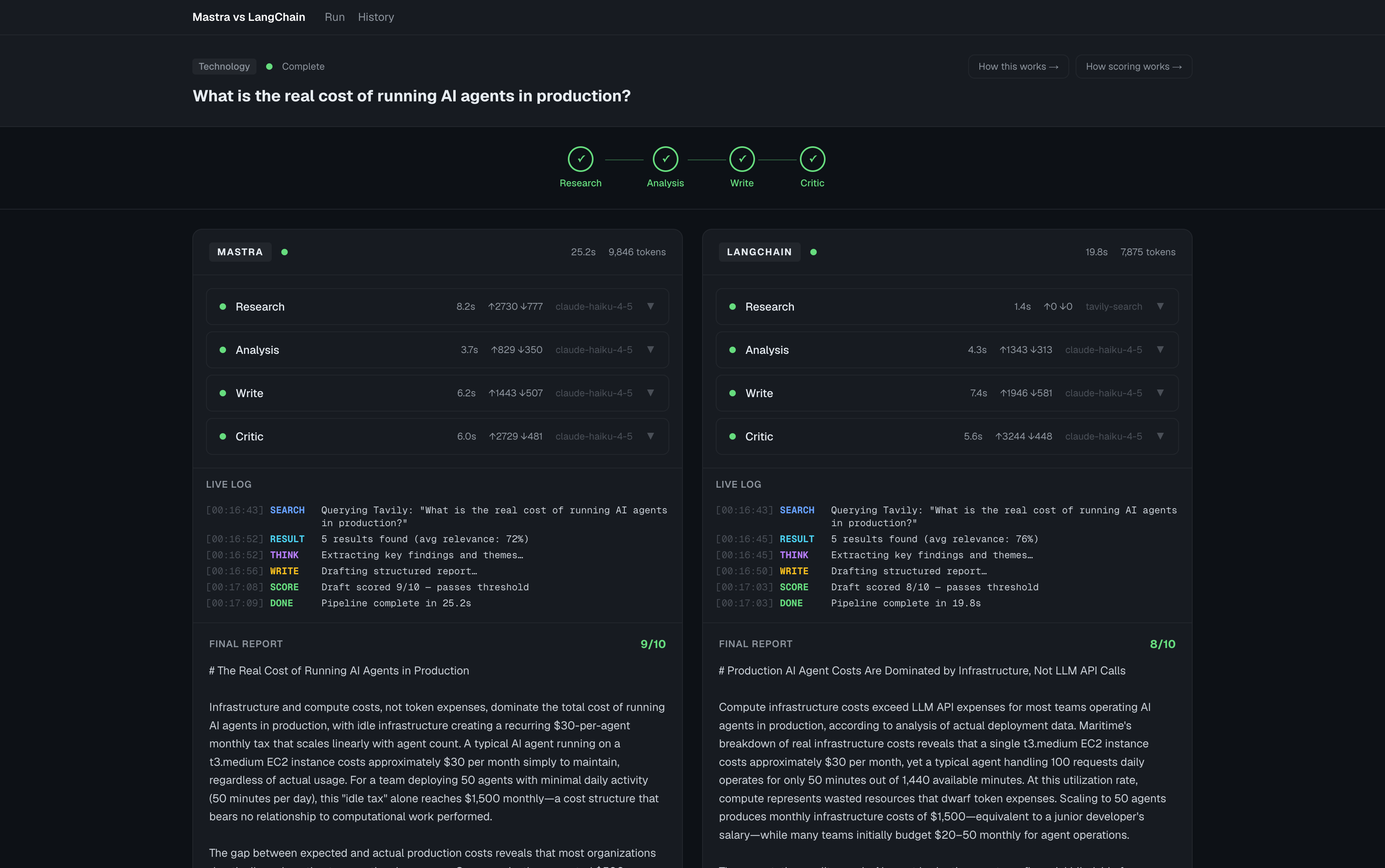Open the How this works link

click(x=1018, y=67)
